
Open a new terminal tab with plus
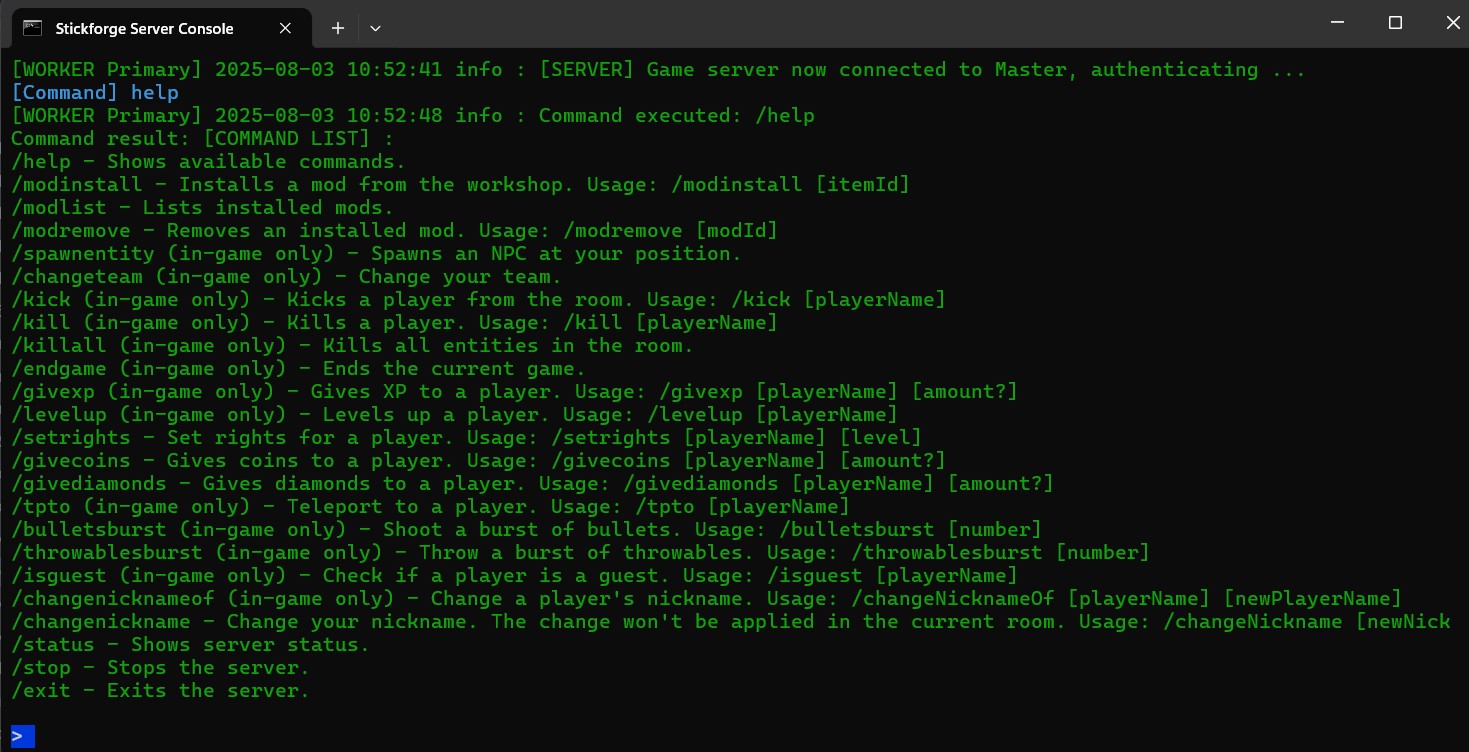338,28
